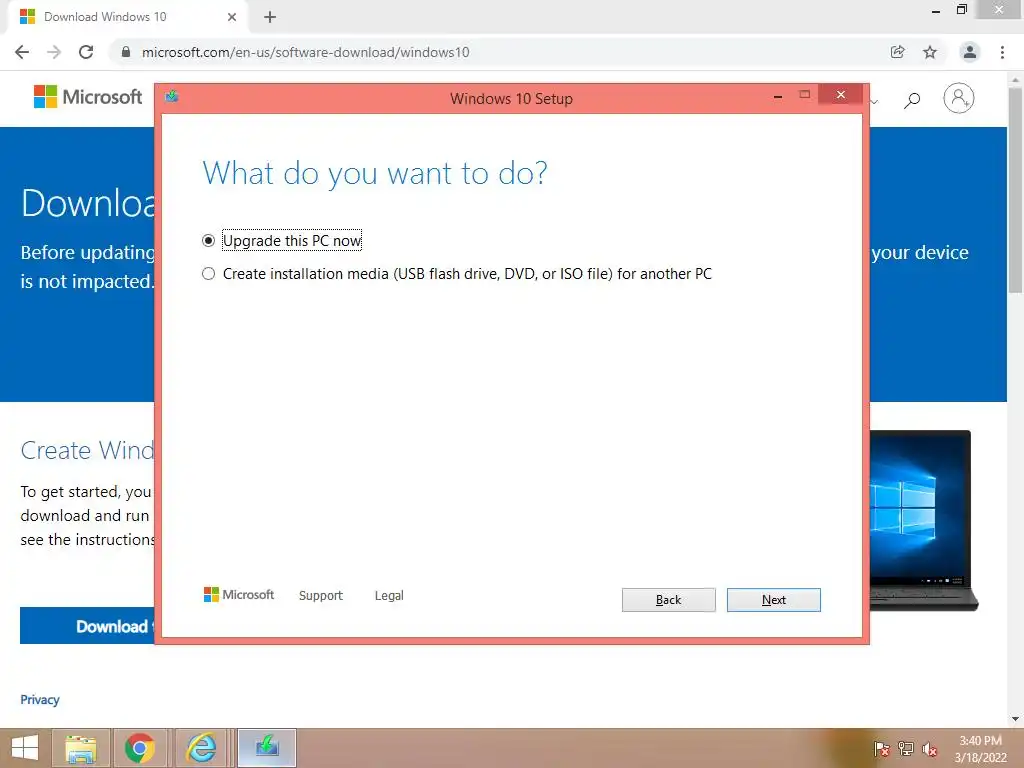This screenshot has width=1024, height=768.
Task: Open the Windows Start button
Action: click(25, 748)
